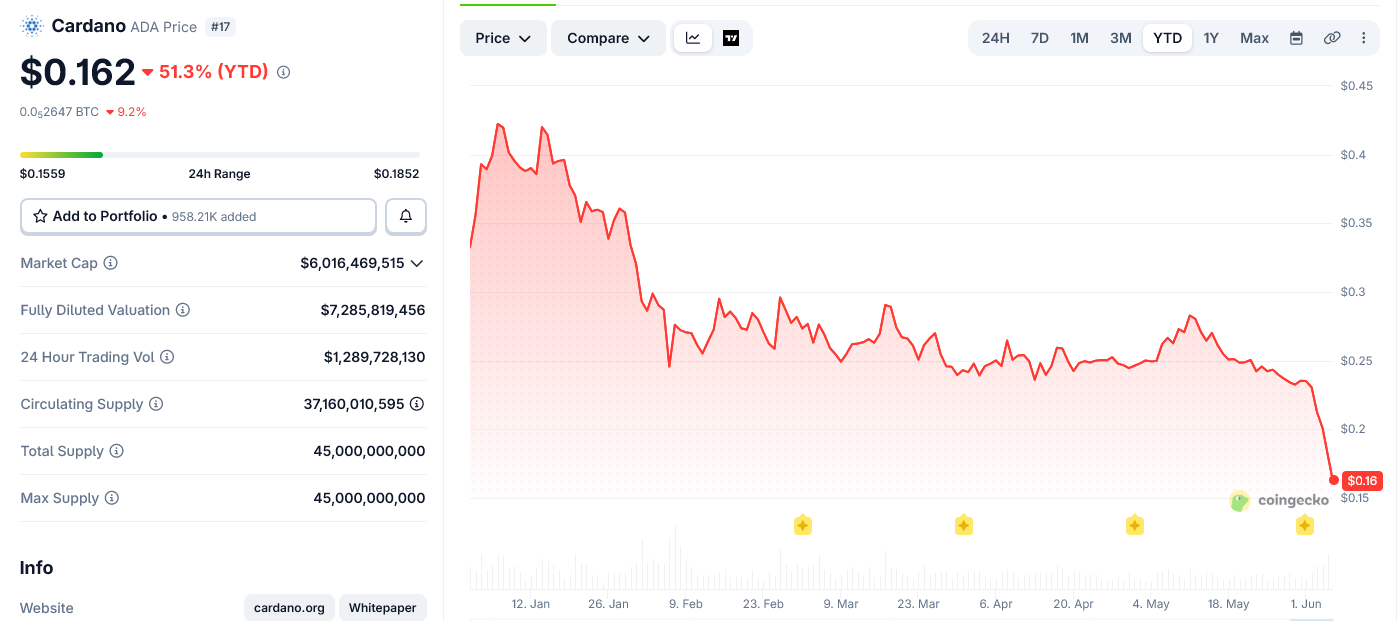
Task: Click news marker near 1. Jun
Action: [1304, 525]
